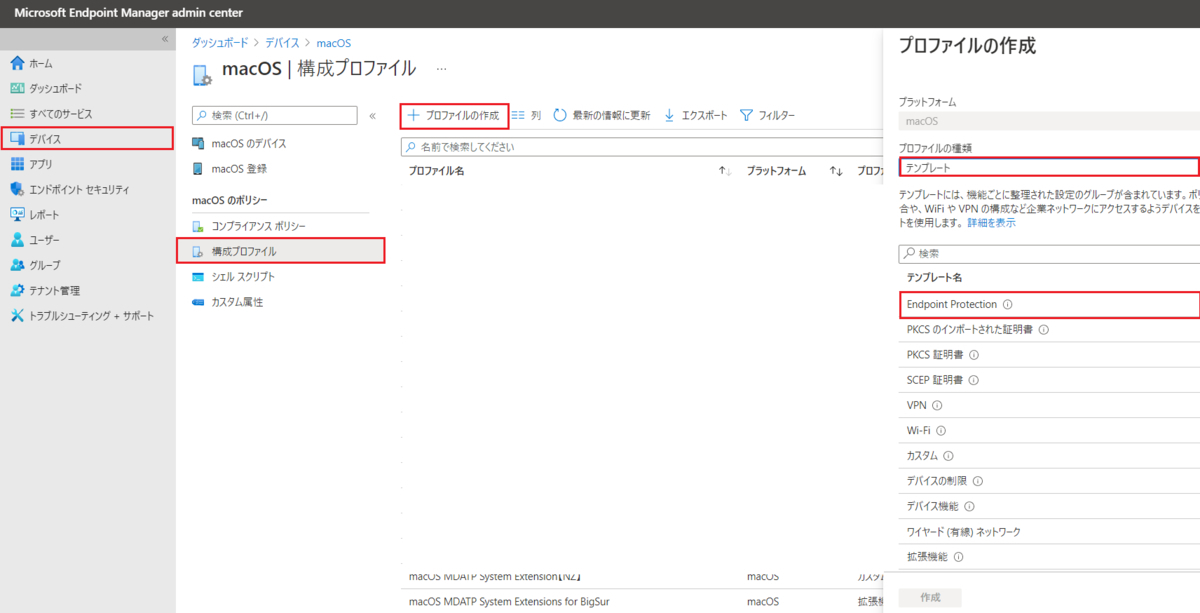The height and width of the screenshot is (613, 1200).
Task: Select the PKCS 証明書 template
Action: [1048, 354]
